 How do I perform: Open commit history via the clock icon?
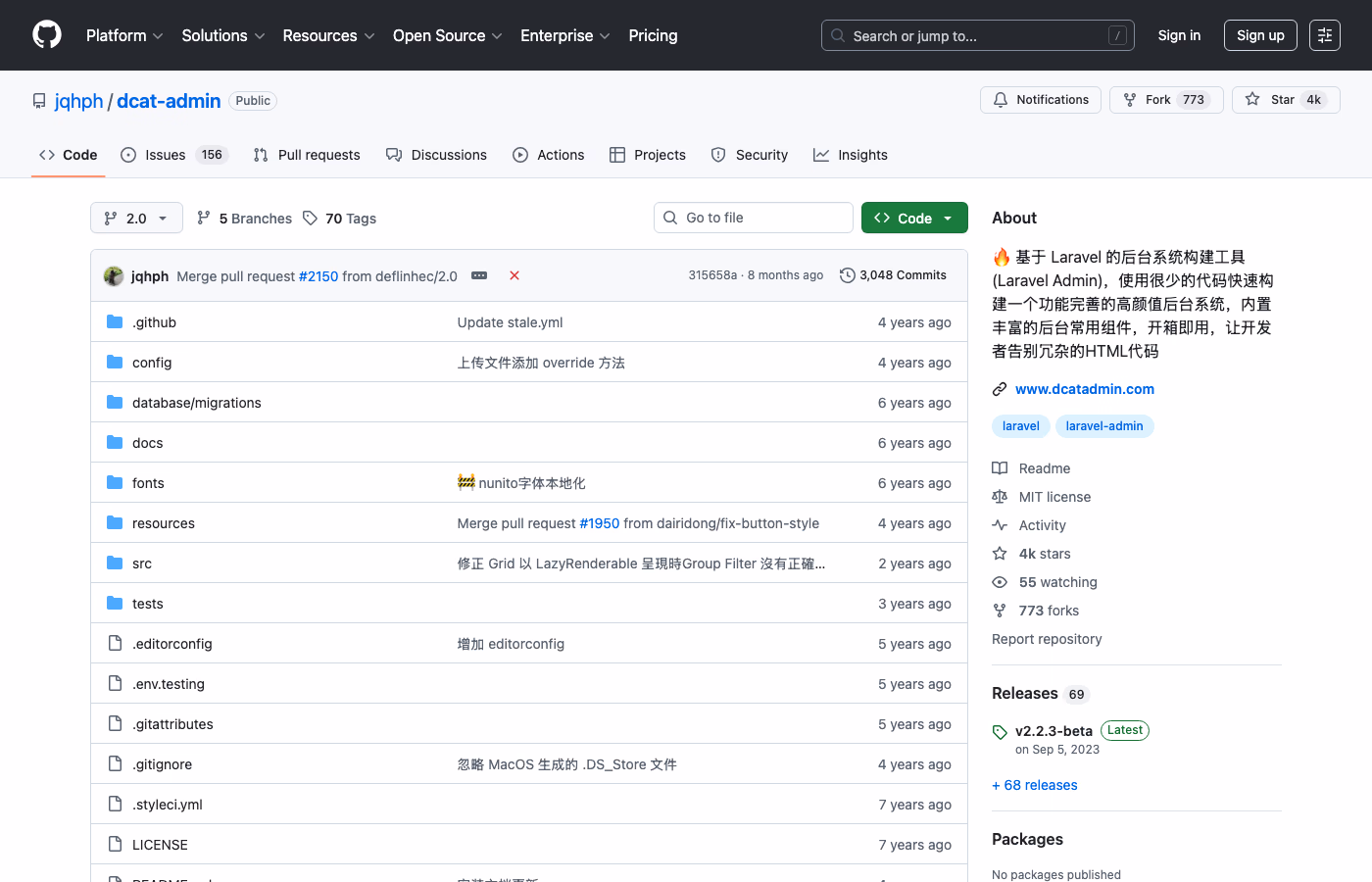coord(848,275)
